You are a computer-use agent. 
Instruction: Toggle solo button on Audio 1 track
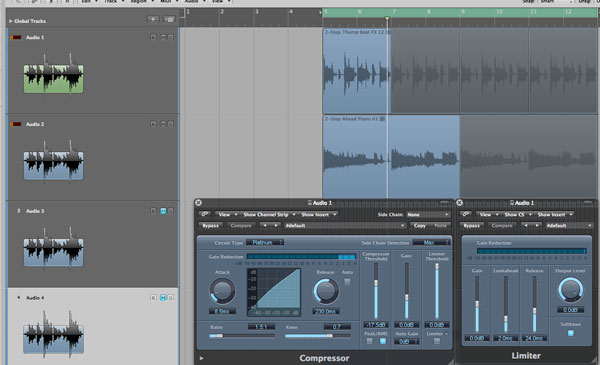[x=171, y=37]
